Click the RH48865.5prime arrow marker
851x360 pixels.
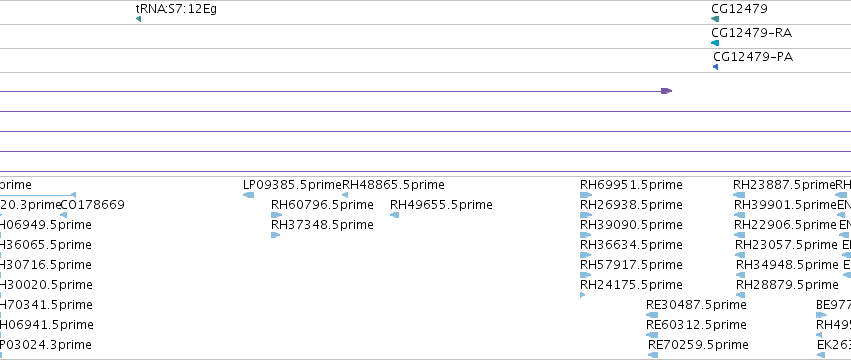pyautogui.click(x=345, y=195)
